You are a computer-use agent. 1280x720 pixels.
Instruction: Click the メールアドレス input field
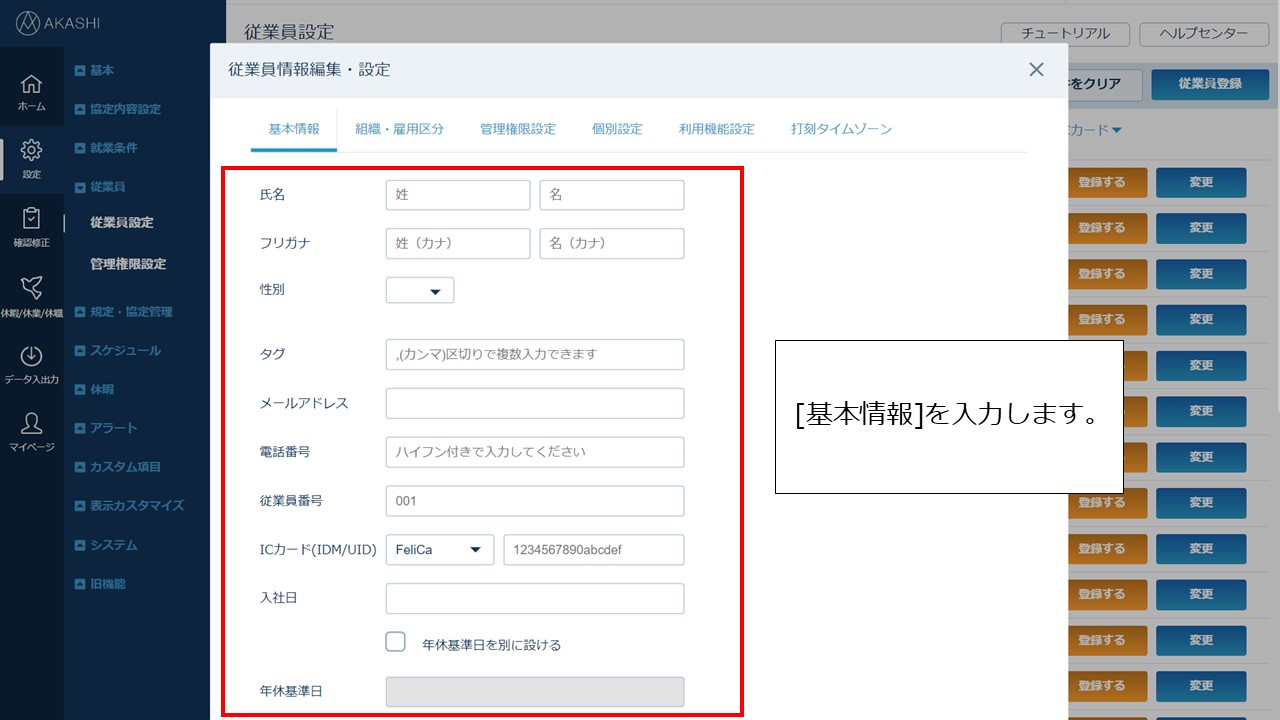click(x=534, y=403)
